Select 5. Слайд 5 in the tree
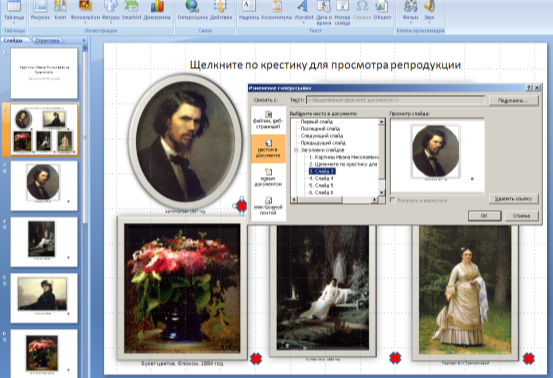The width and height of the screenshot is (553, 378). click(x=321, y=185)
